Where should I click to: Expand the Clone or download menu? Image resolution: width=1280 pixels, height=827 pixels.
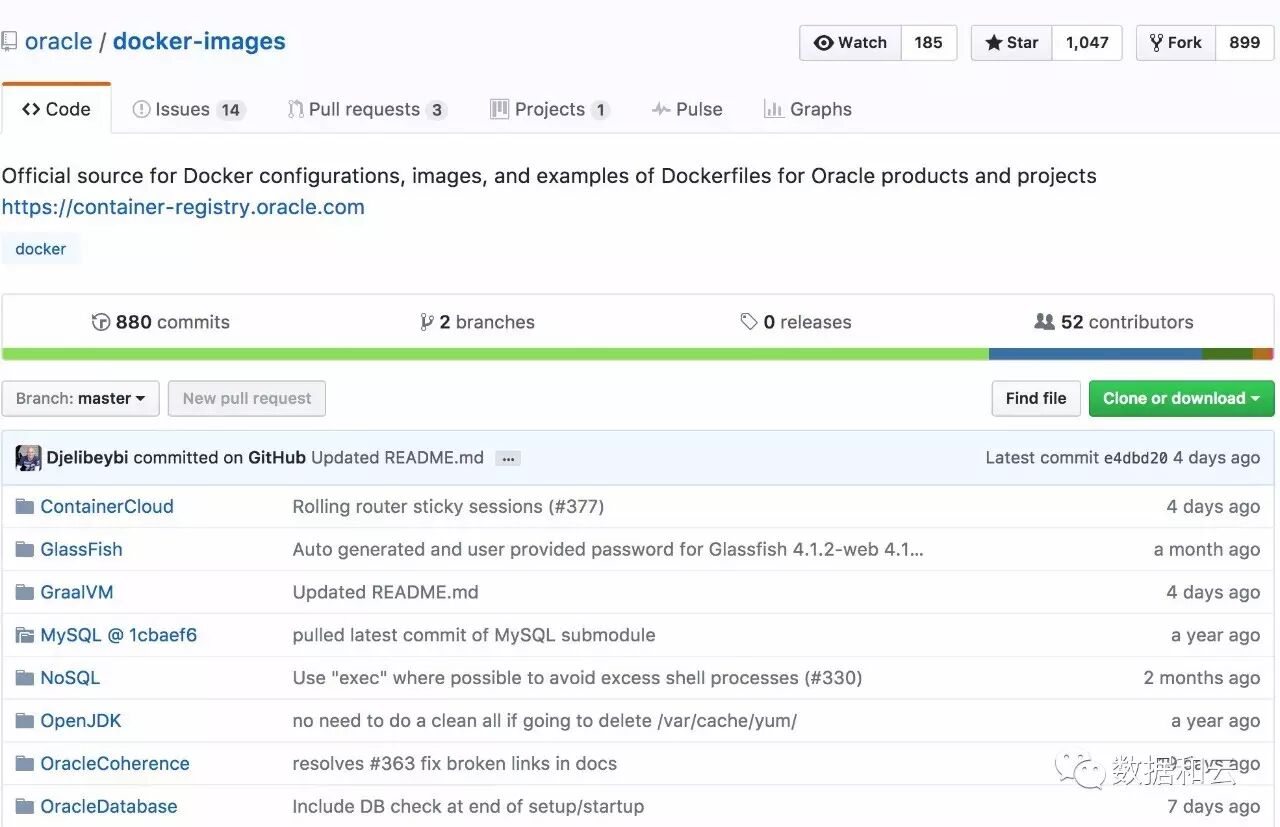pos(1181,398)
